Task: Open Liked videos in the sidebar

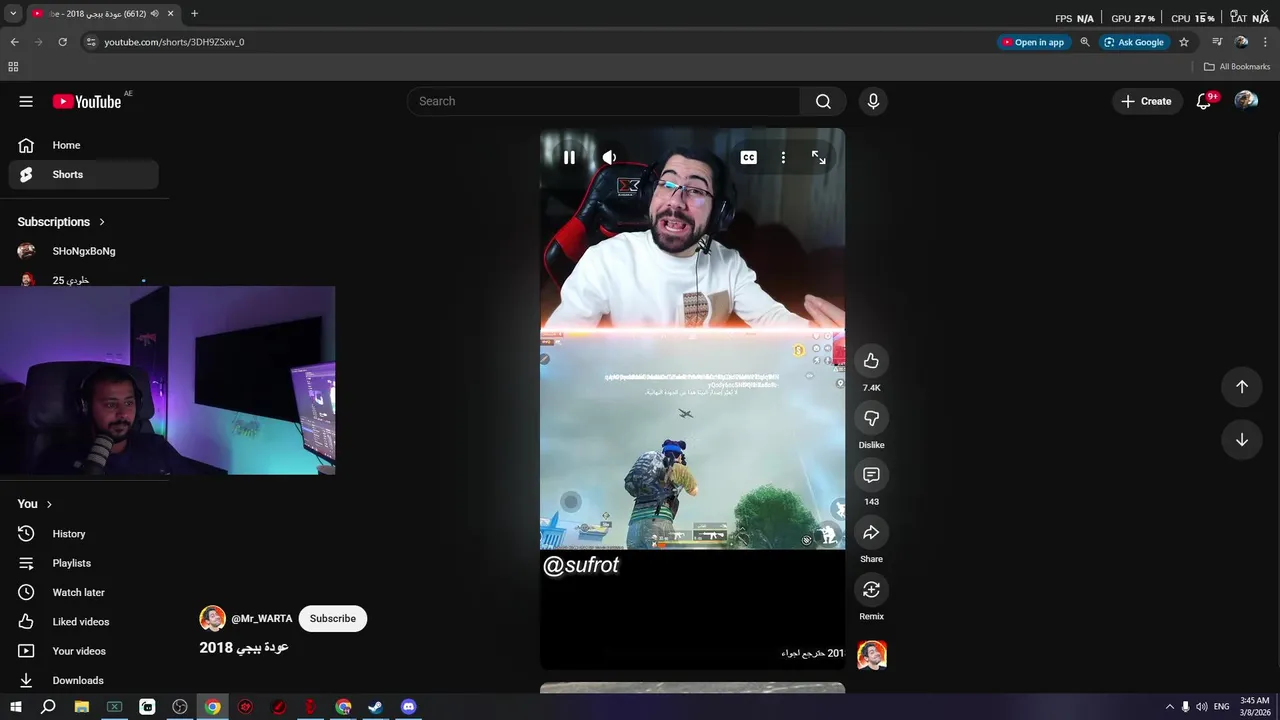Action: coord(84,622)
